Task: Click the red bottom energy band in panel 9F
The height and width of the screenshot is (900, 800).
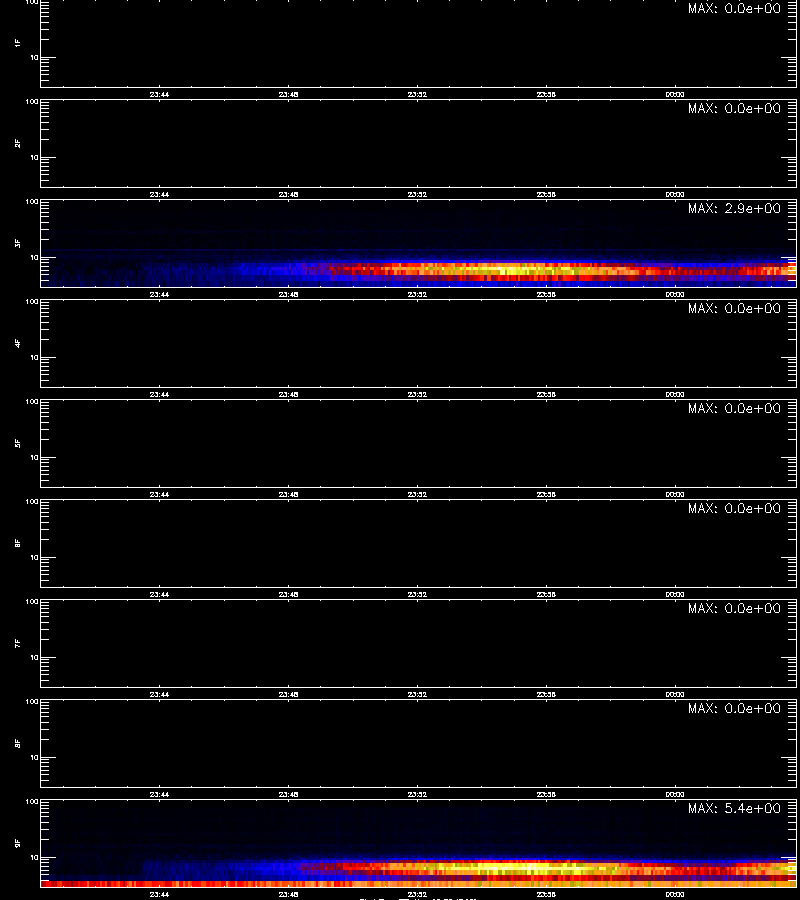Action: 418,884
